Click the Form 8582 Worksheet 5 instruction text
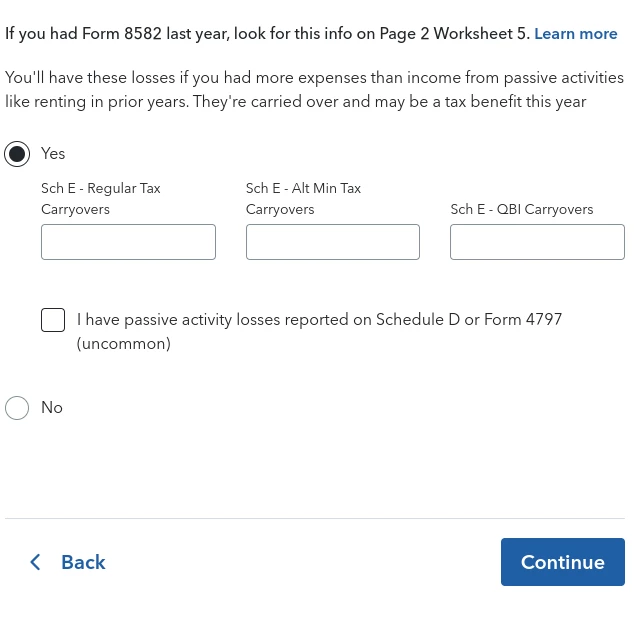The width and height of the screenshot is (636, 624). (x=268, y=34)
